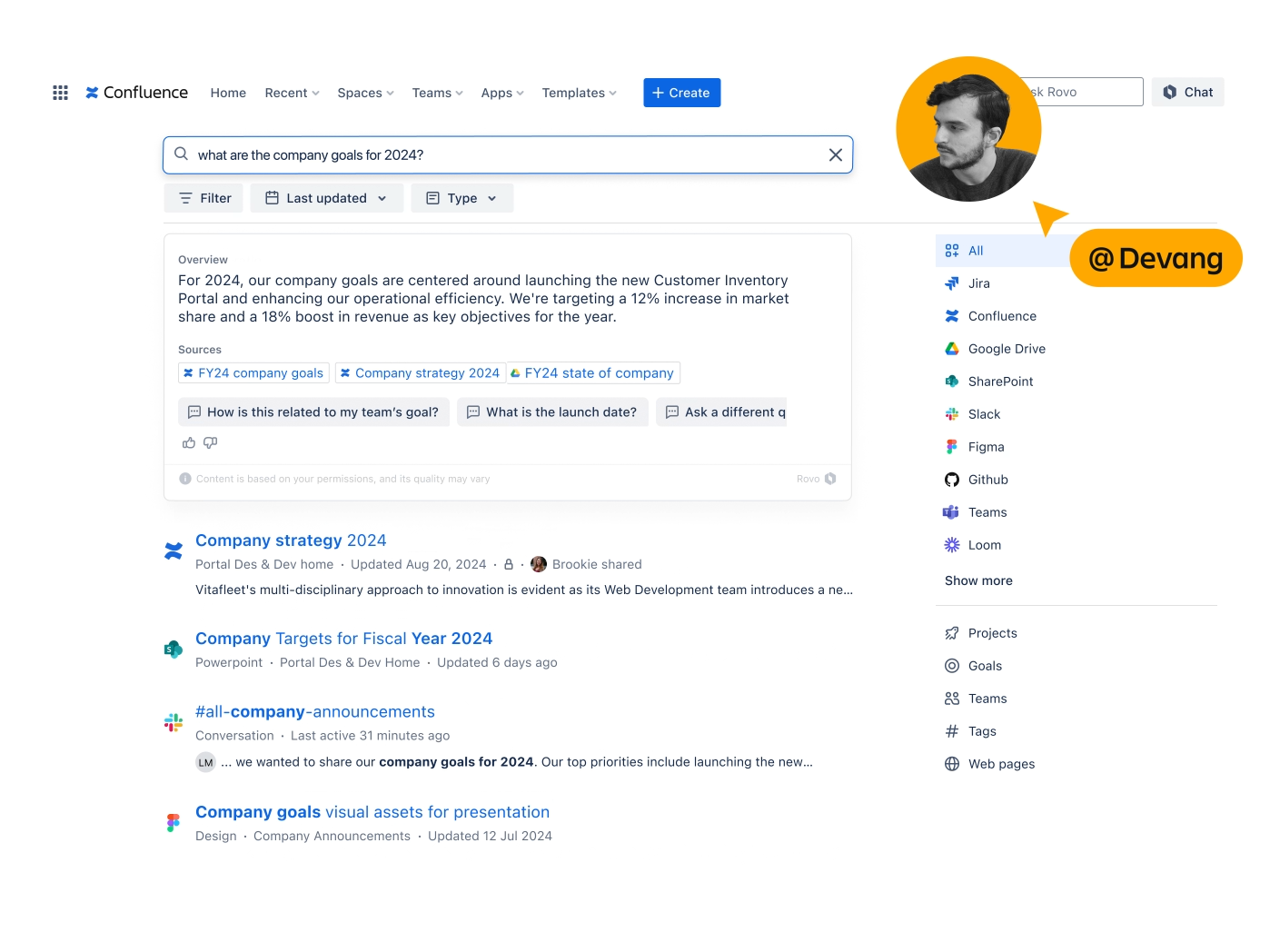
Task: Click the Github icon in source filters
Action: point(952,480)
